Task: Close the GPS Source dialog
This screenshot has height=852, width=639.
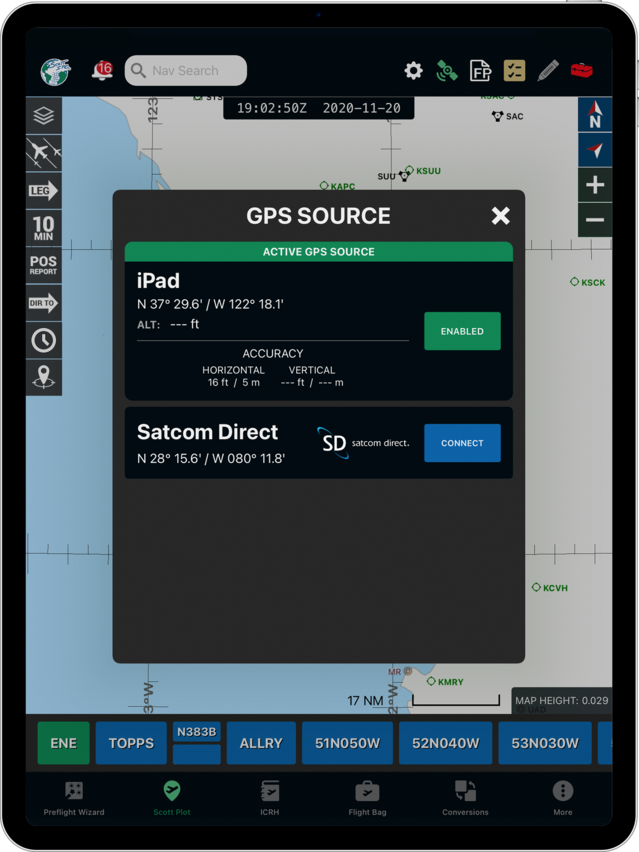Action: (x=501, y=216)
